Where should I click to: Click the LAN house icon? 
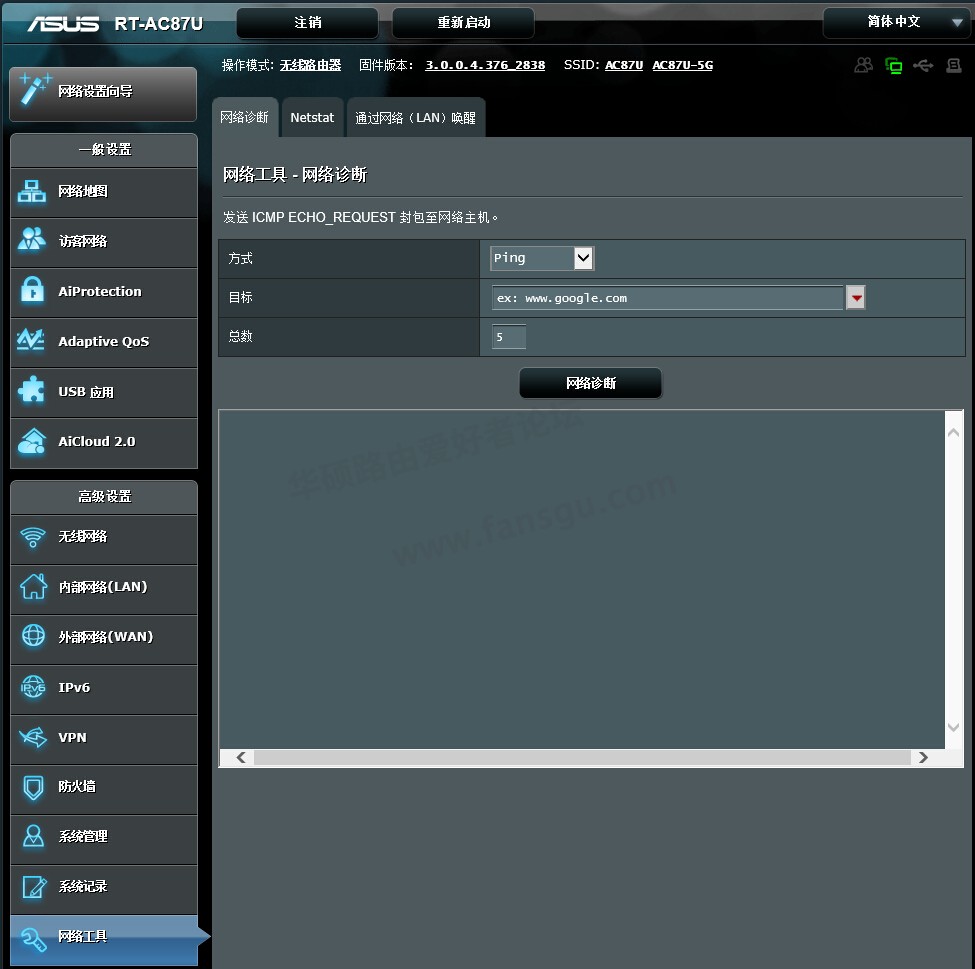pos(34,586)
